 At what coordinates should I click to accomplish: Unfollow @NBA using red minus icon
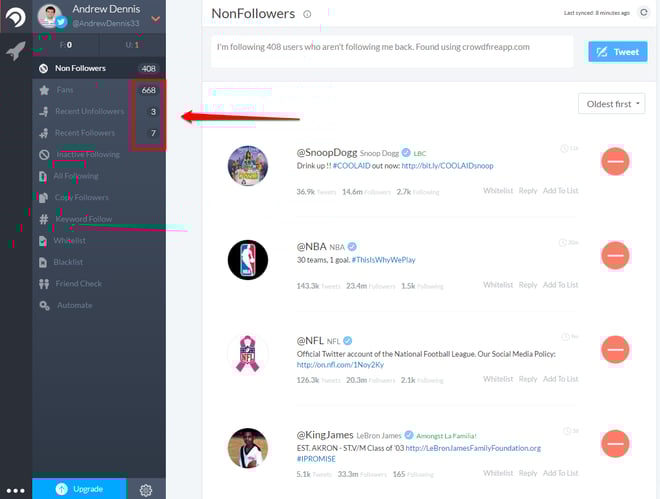615,255
